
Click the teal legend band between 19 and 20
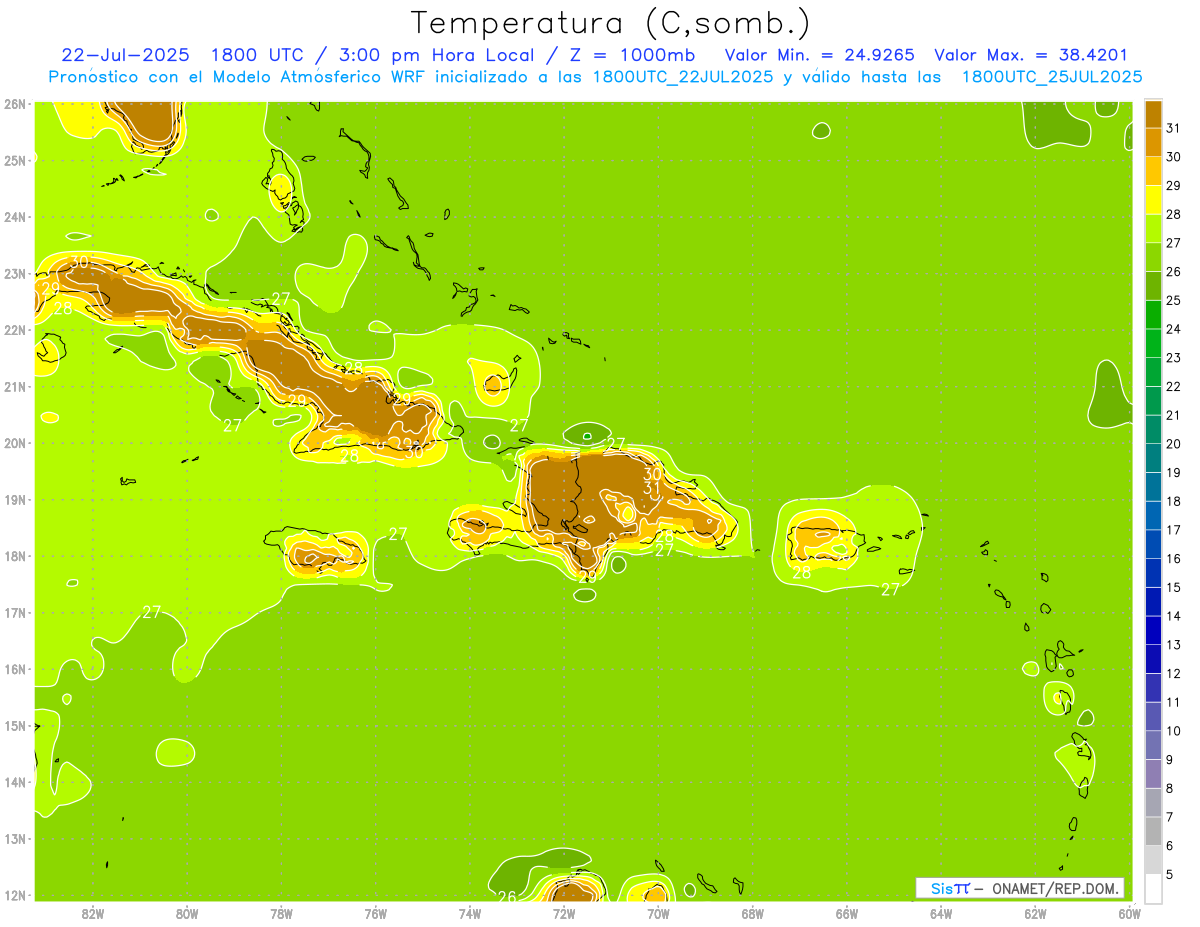pos(1153,457)
